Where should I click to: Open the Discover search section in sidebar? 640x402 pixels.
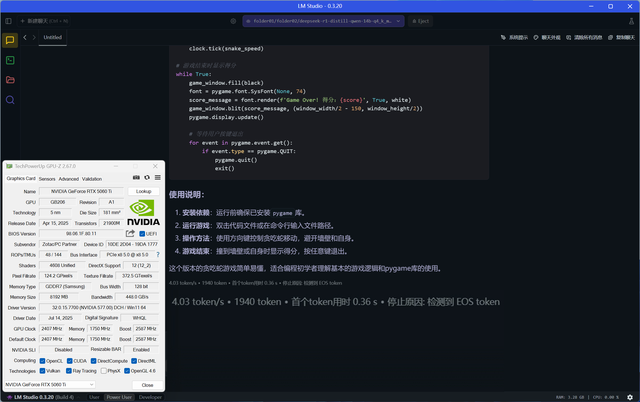pos(10,100)
